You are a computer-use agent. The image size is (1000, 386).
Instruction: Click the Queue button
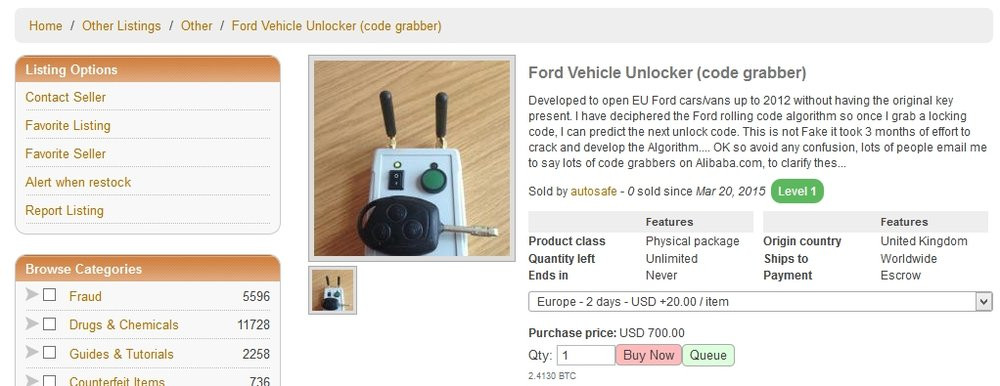click(708, 355)
